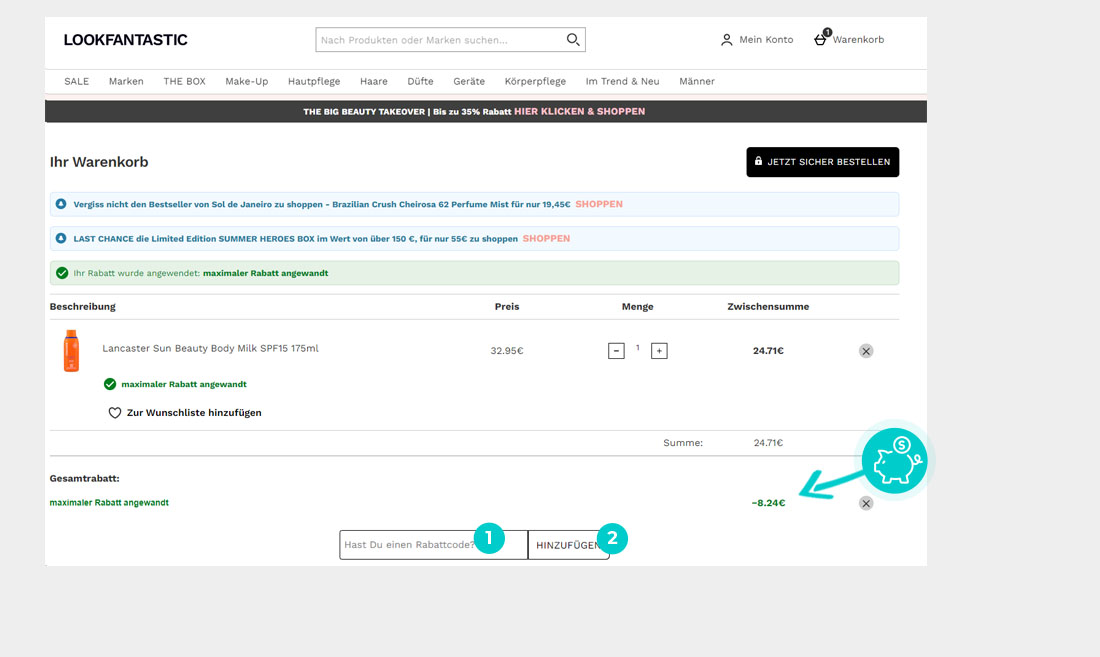Click the Summe 24.71€ total value
1100x657 pixels.
[x=768, y=442]
